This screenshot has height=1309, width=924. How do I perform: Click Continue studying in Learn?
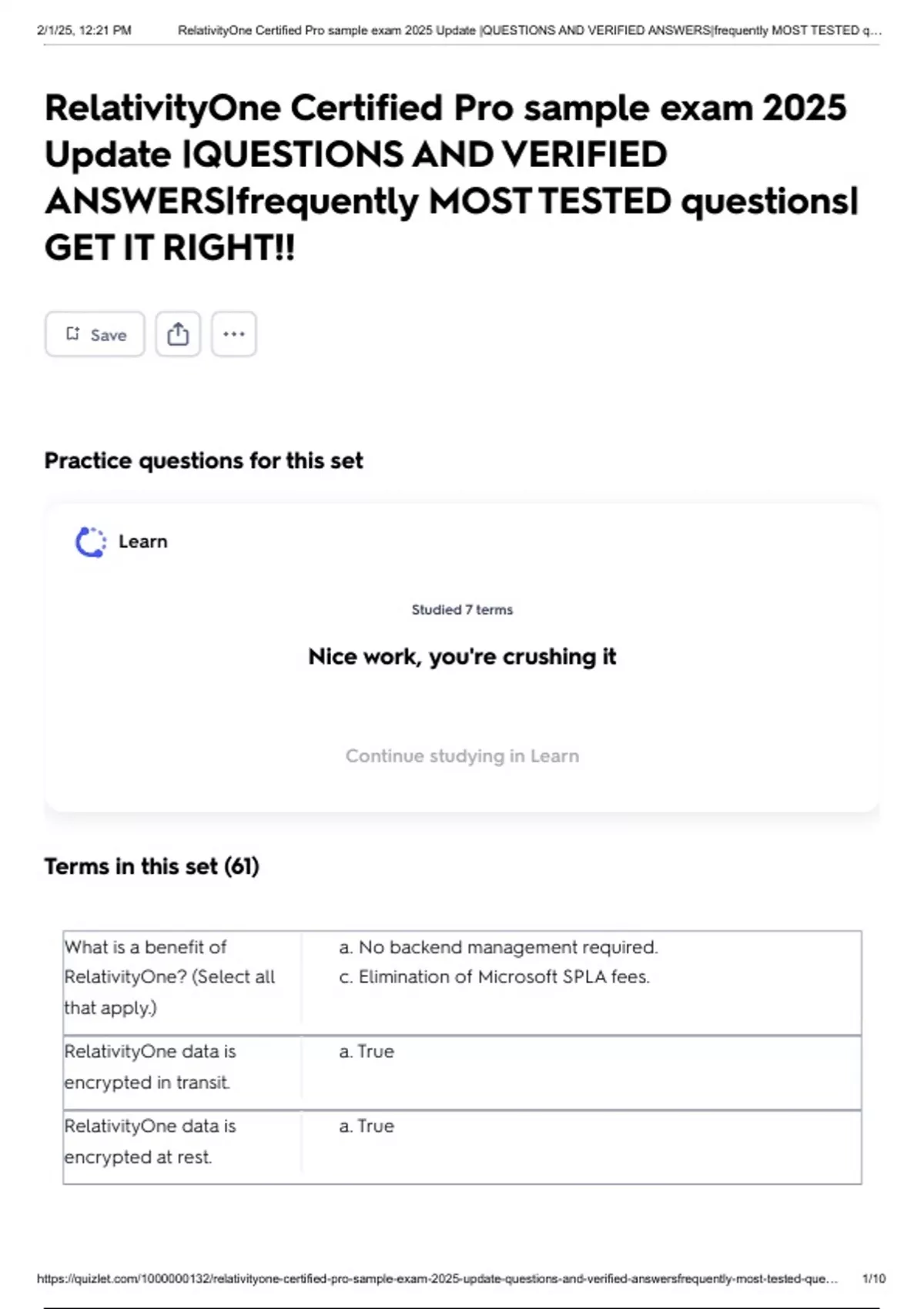coord(462,756)
